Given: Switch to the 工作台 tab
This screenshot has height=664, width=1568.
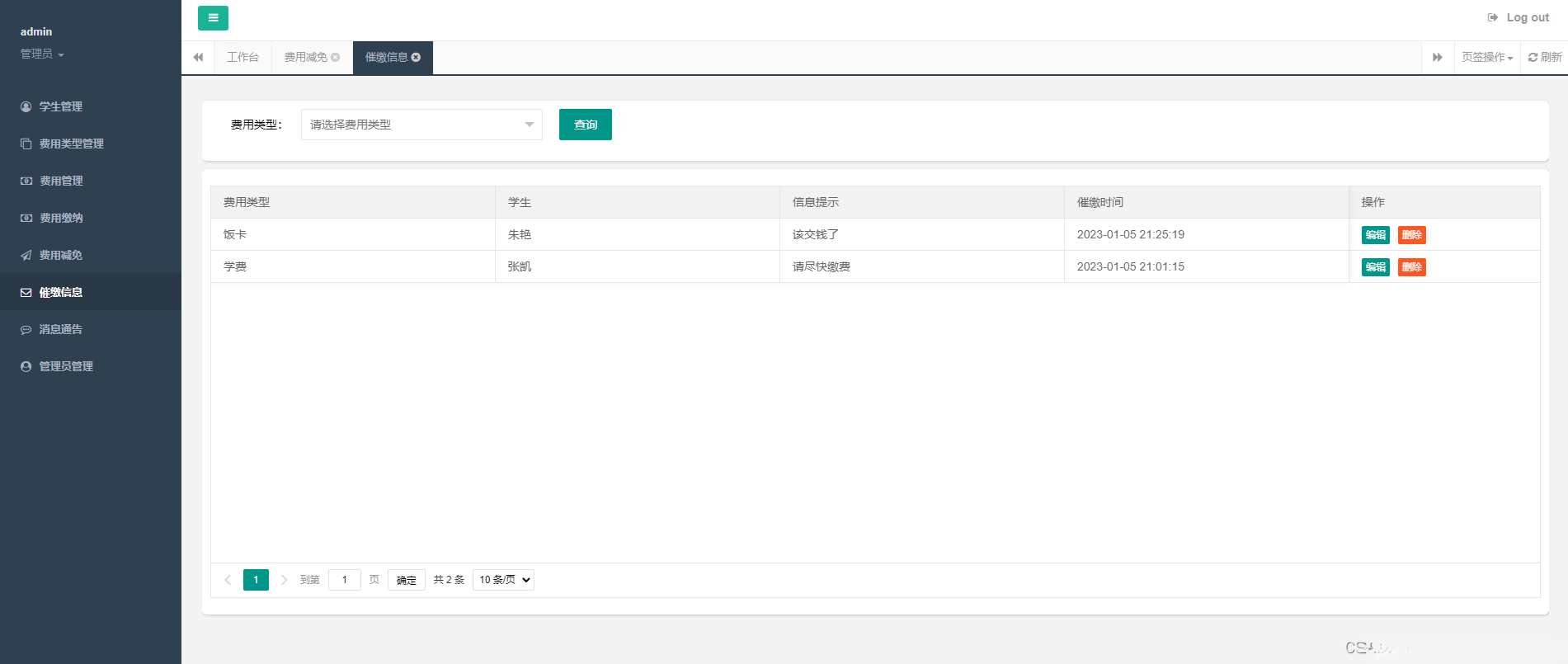Looking at the screenshot, I should (242, 57).
